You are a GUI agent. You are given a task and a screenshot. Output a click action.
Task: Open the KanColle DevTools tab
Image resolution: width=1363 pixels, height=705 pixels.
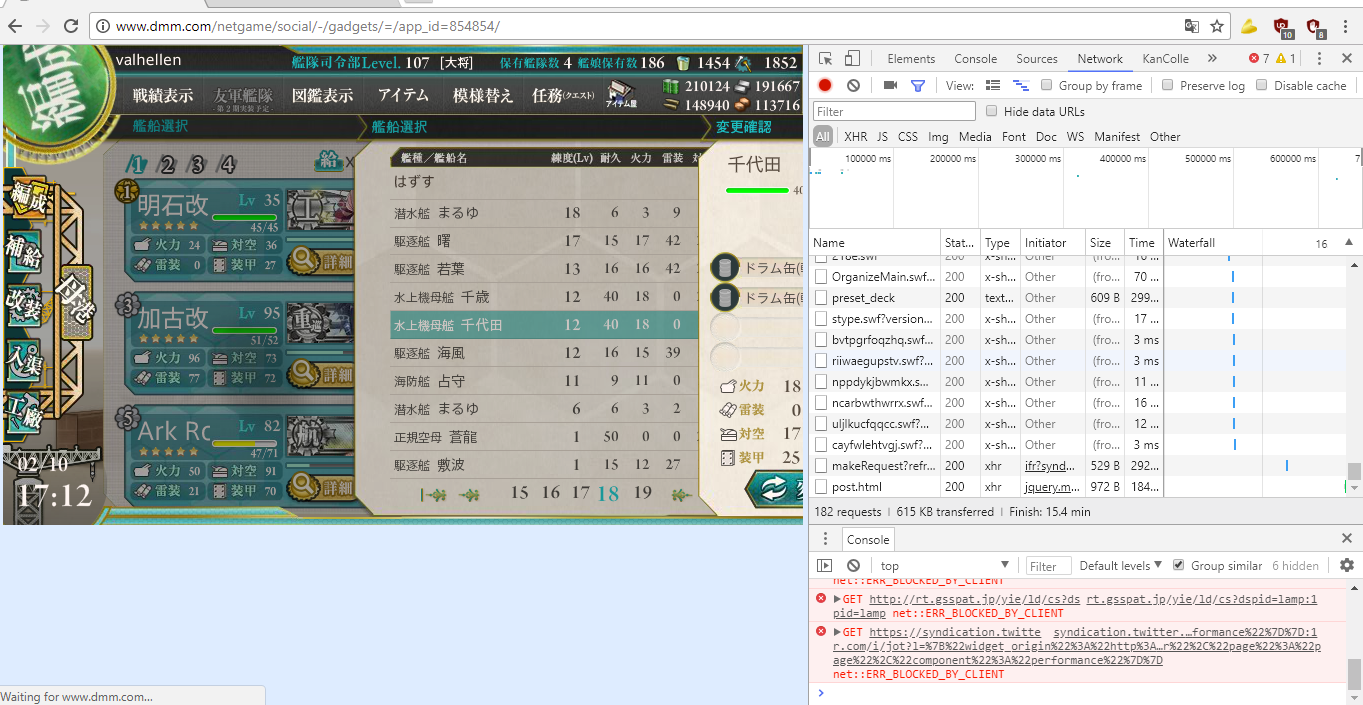click(x=1165, y=59)
